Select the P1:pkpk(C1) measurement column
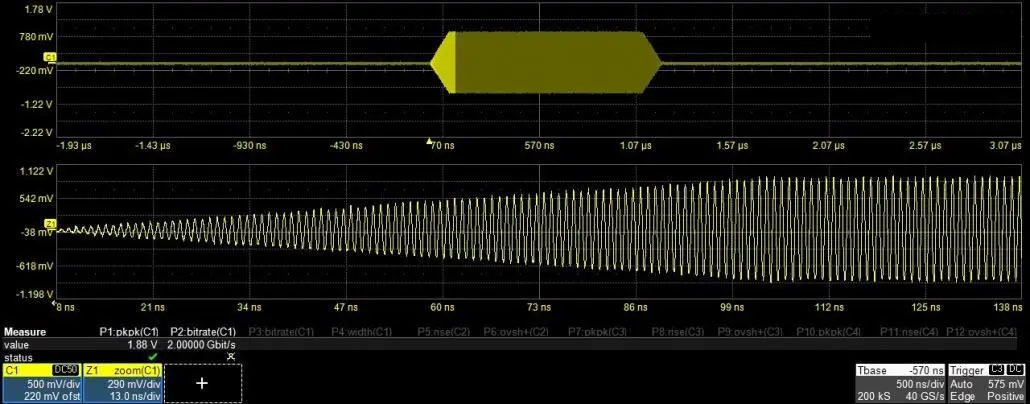This screenshot has height=404, width=1030. point(128,332)
